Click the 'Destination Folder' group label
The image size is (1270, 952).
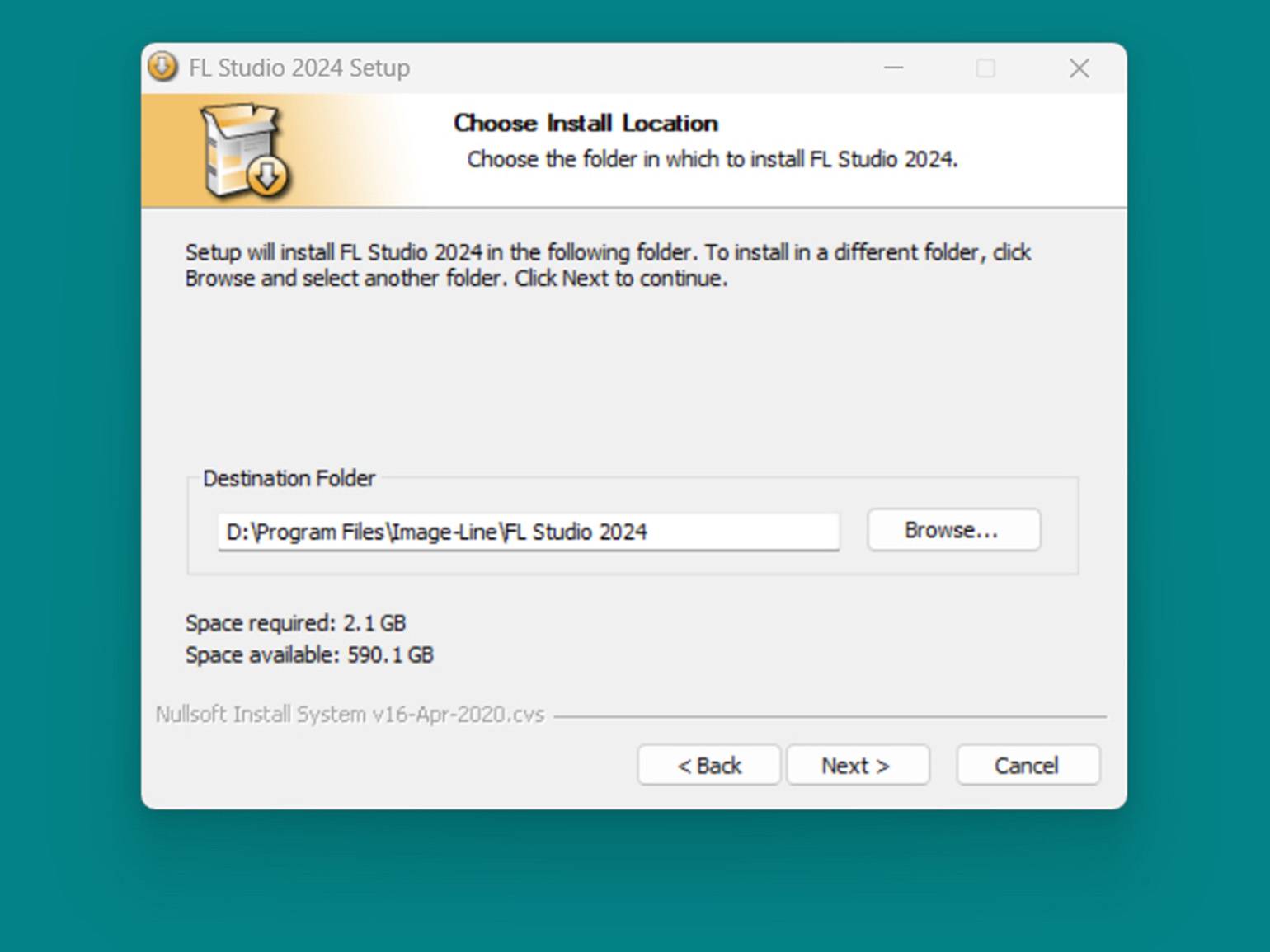289,478
